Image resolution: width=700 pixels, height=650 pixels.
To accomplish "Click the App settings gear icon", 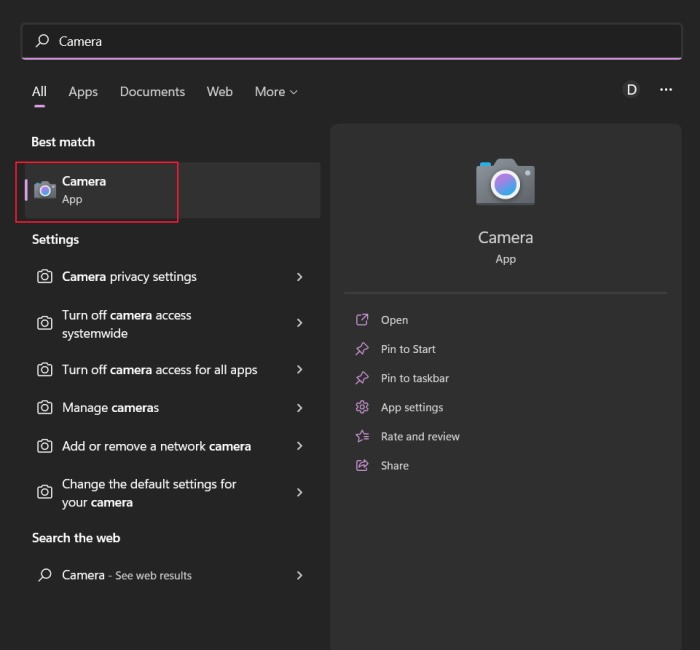I will 362,407.
